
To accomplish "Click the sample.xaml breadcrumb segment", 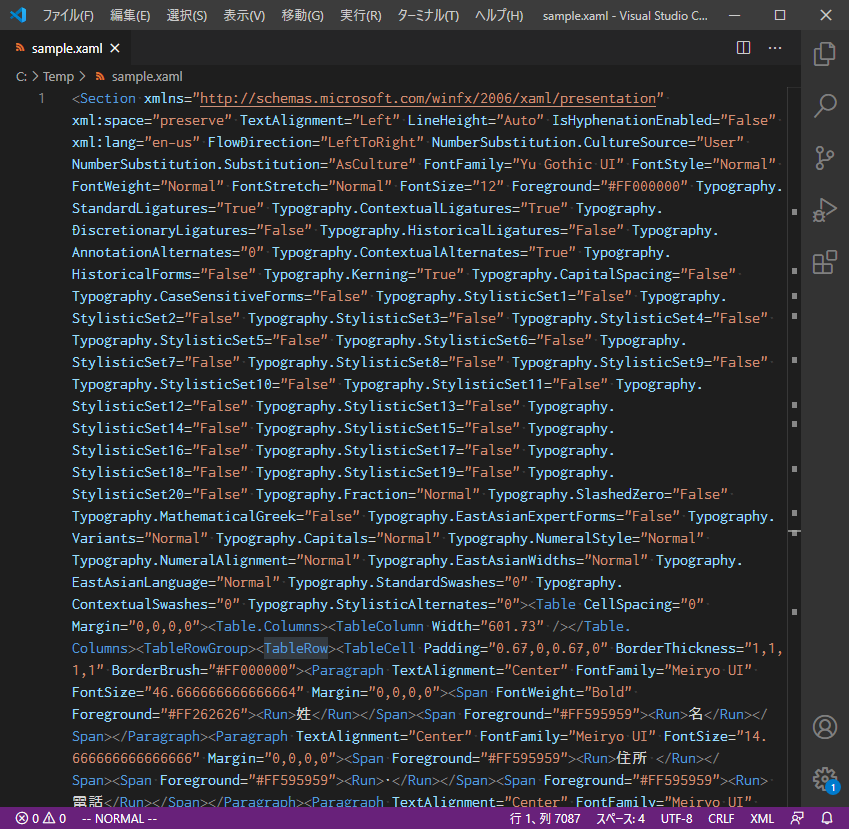I will 147,77.
